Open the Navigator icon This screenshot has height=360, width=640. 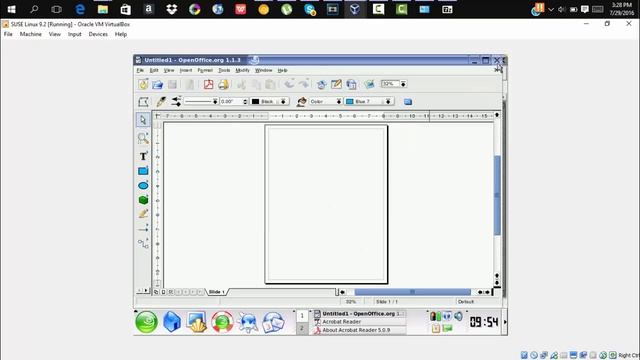click(321, 84)
